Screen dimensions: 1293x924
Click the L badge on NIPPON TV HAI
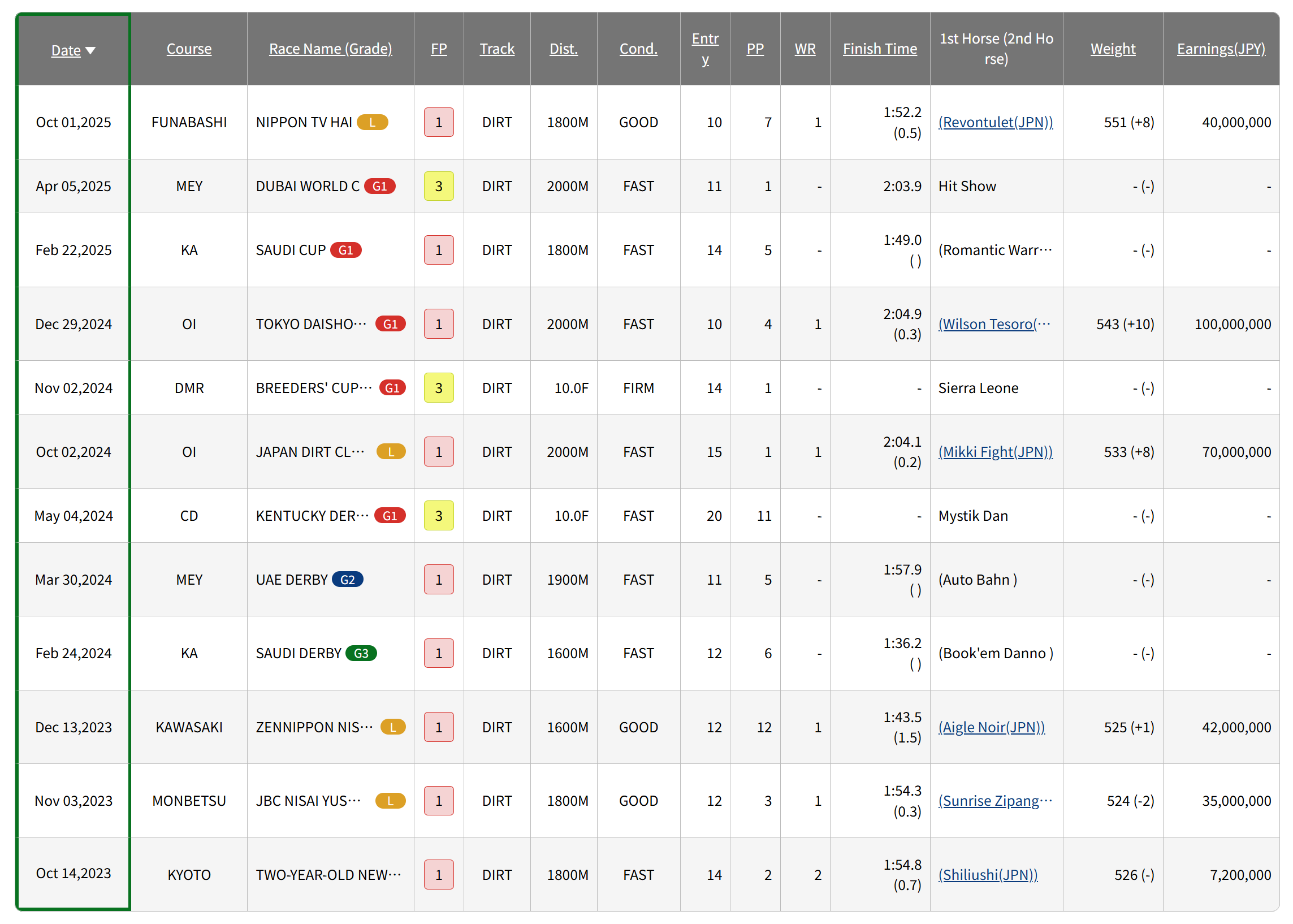pos(372,122)
